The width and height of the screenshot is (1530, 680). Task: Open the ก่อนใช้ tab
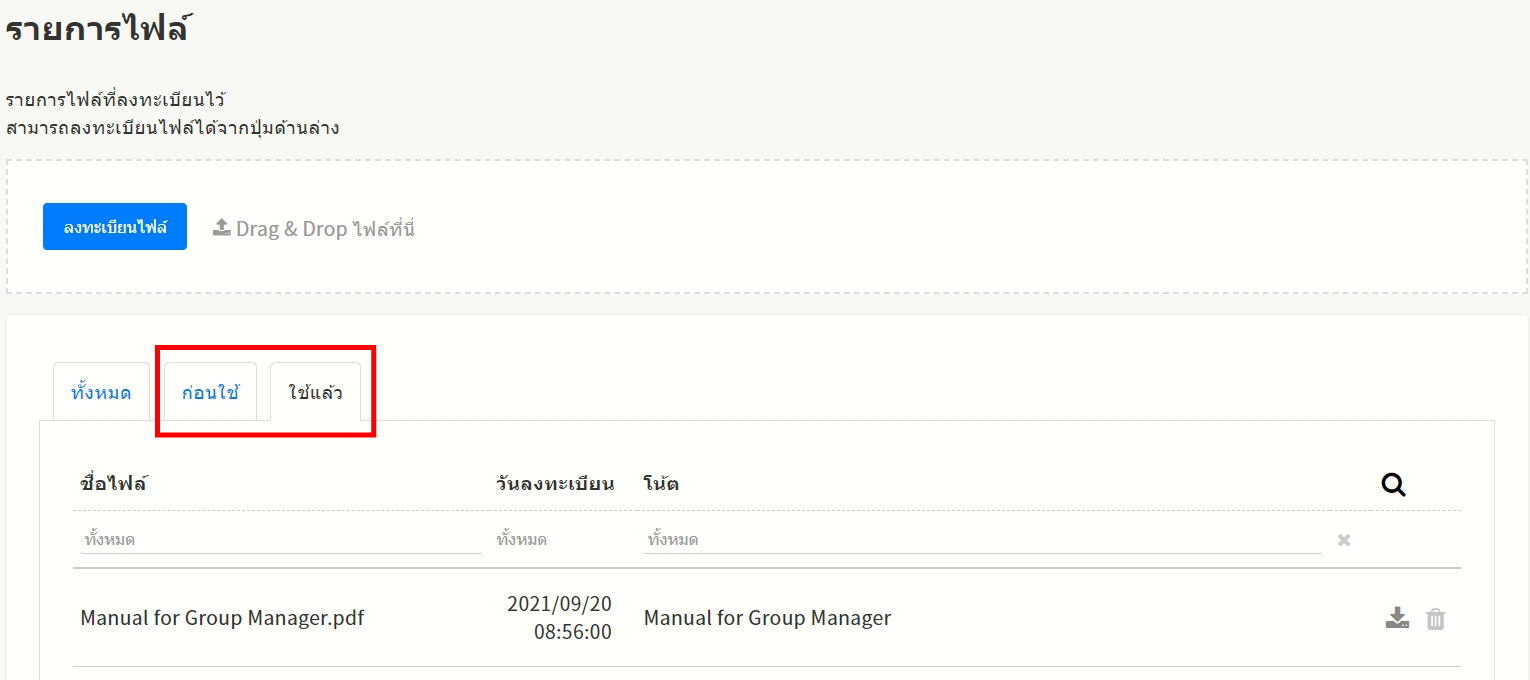point(210,392)
